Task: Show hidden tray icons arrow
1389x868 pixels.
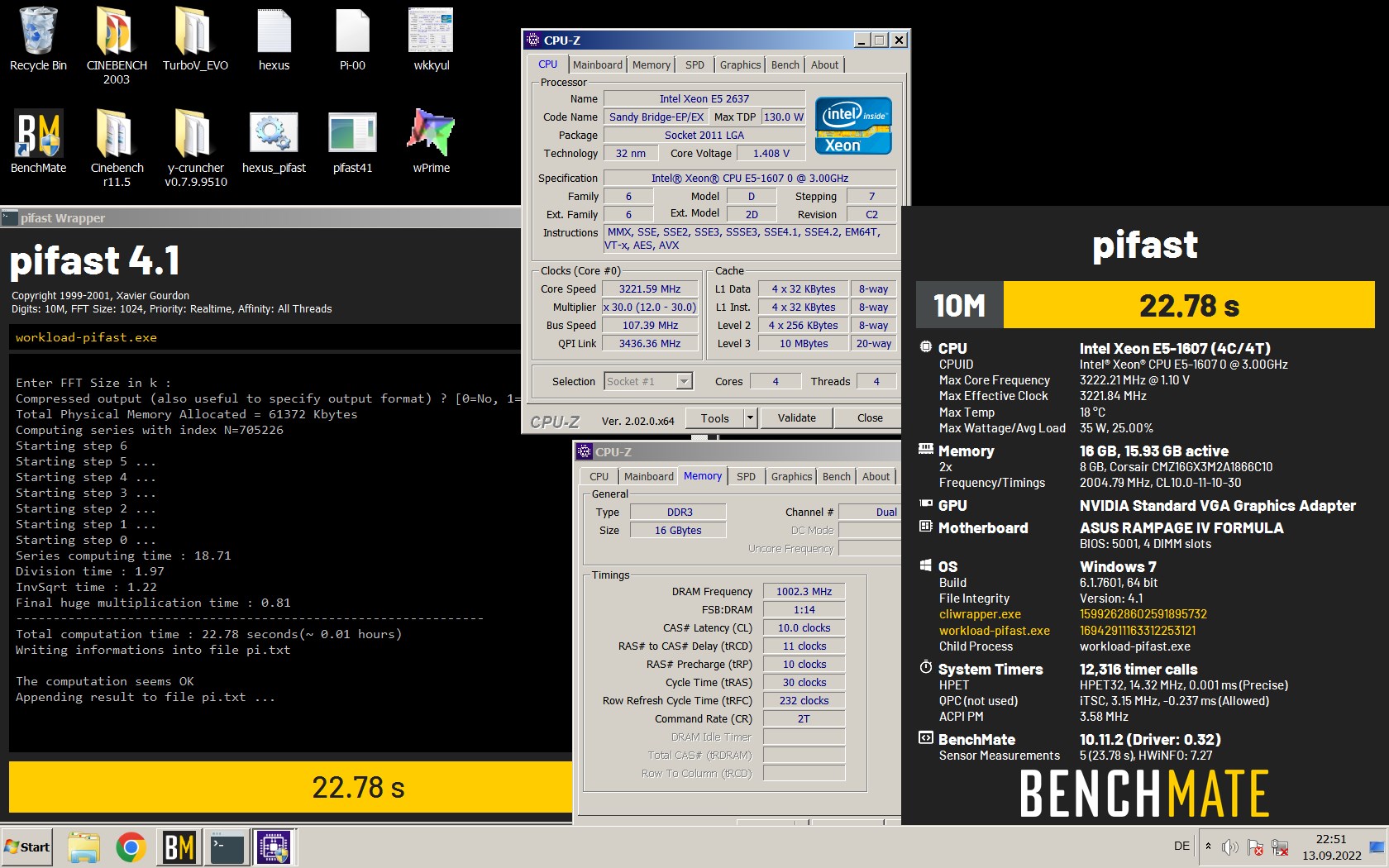Action: (1208, 847)
